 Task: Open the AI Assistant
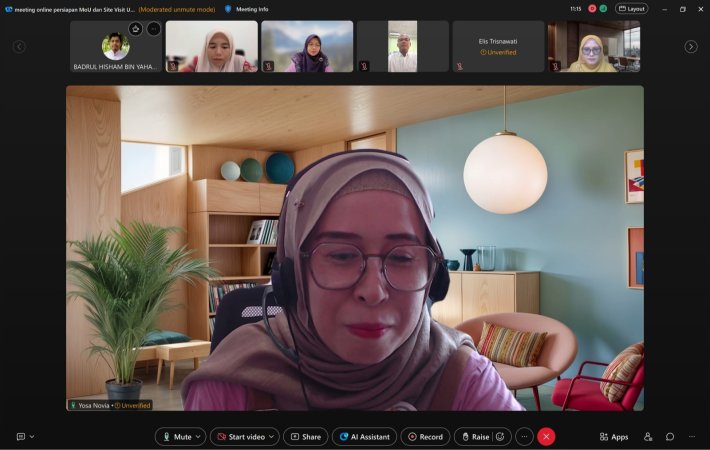(363, 437)
